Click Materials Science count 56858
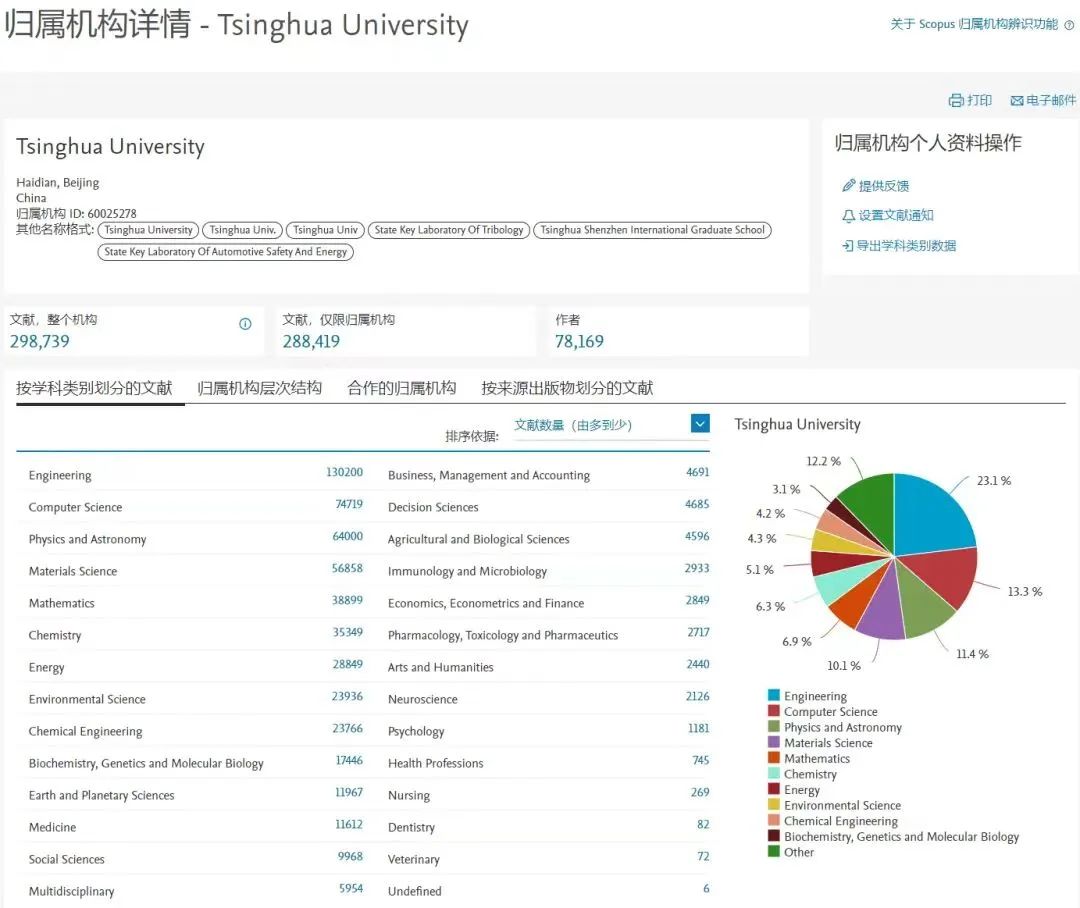This screenshot has height=908, width=1080. pyautogui.click(x=347, y=568)
